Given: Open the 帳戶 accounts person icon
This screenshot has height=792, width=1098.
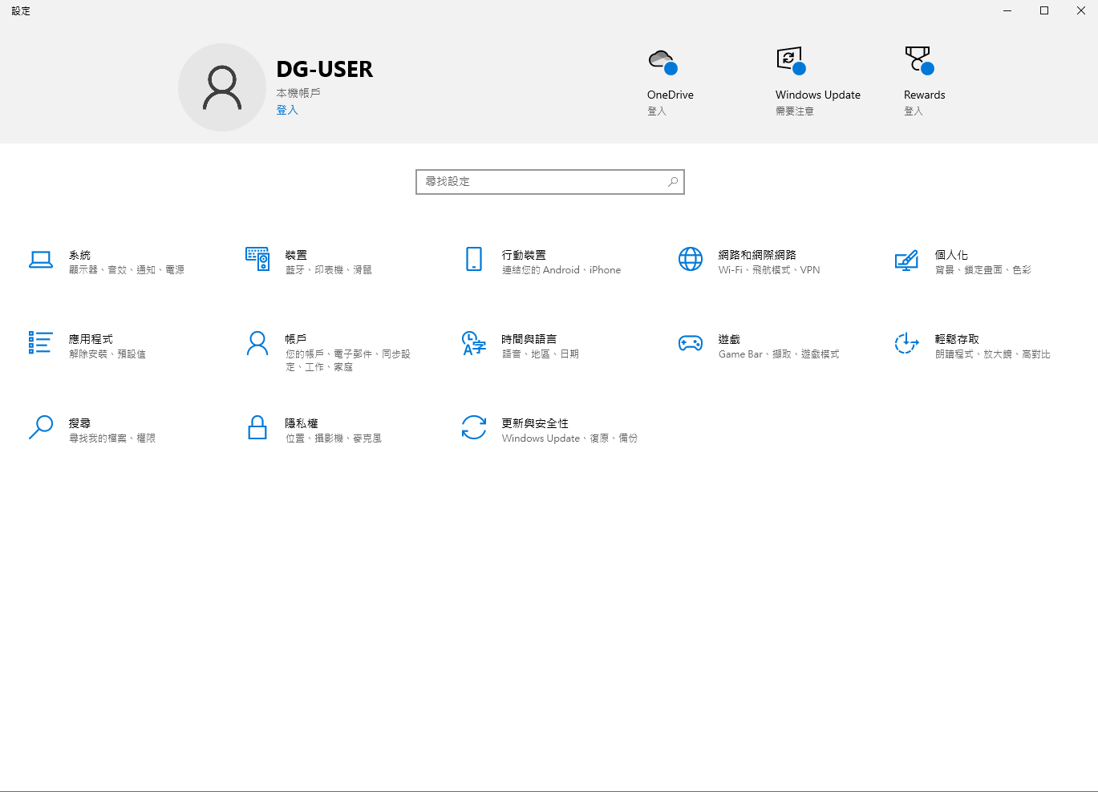Looking at the screenshot, I should click(x=257, y=343).
